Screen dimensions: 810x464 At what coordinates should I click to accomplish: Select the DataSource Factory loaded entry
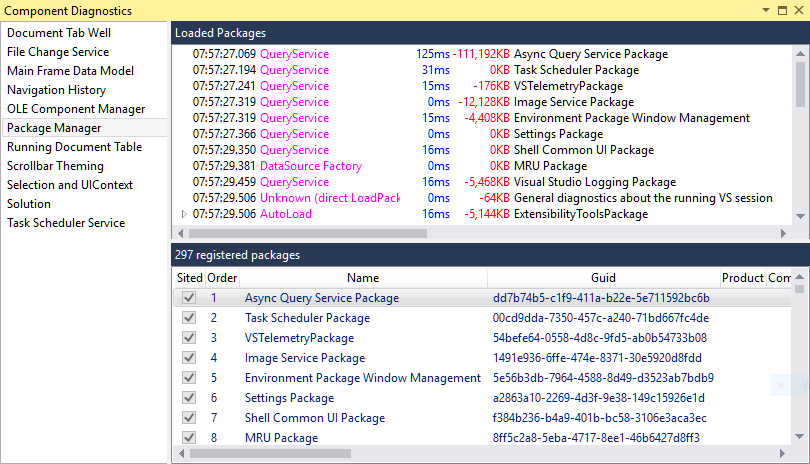482,166
